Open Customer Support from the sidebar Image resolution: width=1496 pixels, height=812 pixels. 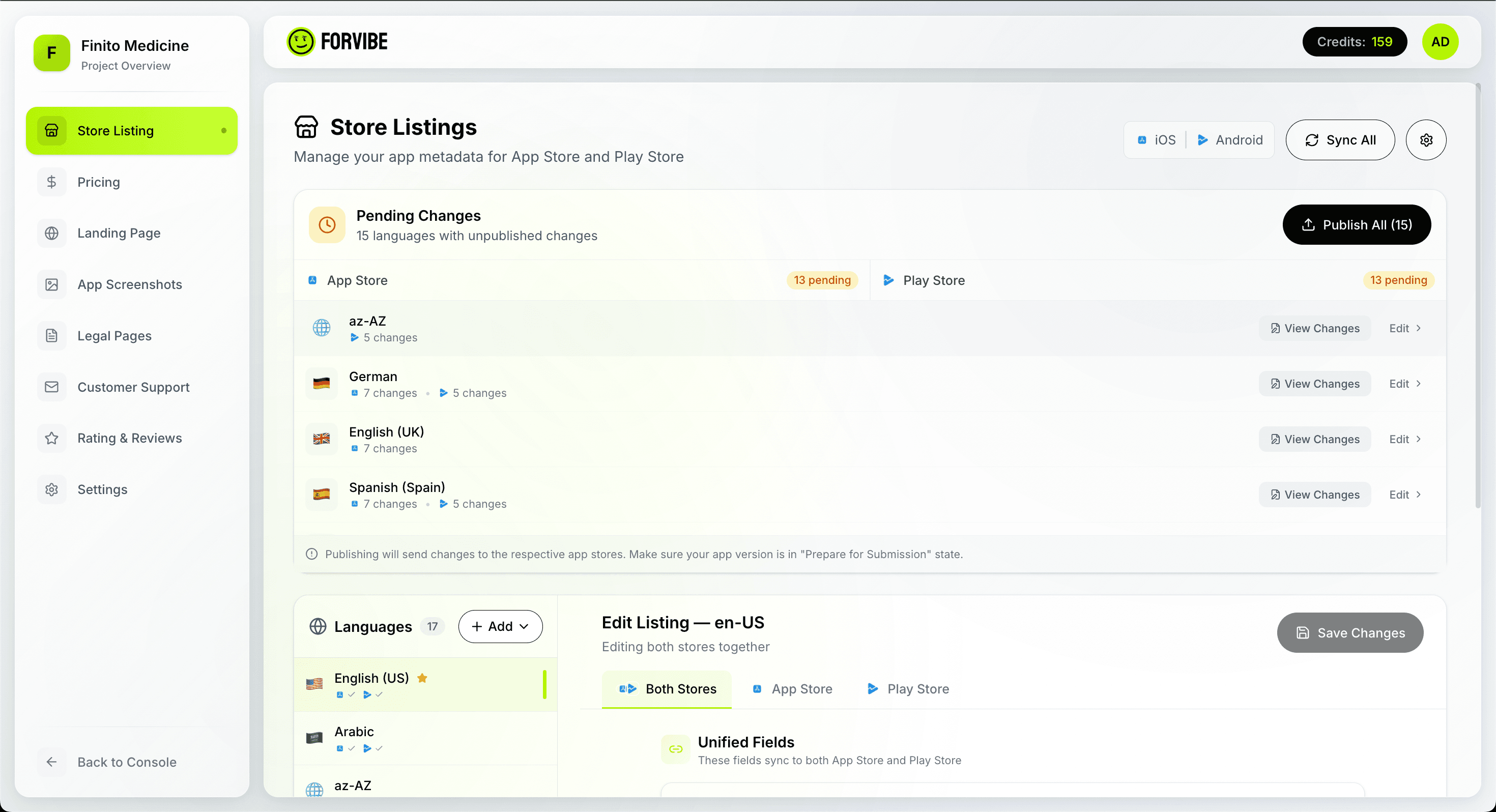pyautogui.click(x=133, y=387)
